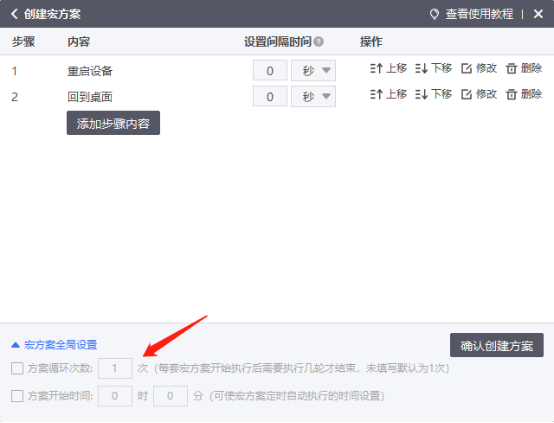The image size is (554, 423).
Task: Enable the 方案开始时间 checkbox
Action: tap(17, 396)
